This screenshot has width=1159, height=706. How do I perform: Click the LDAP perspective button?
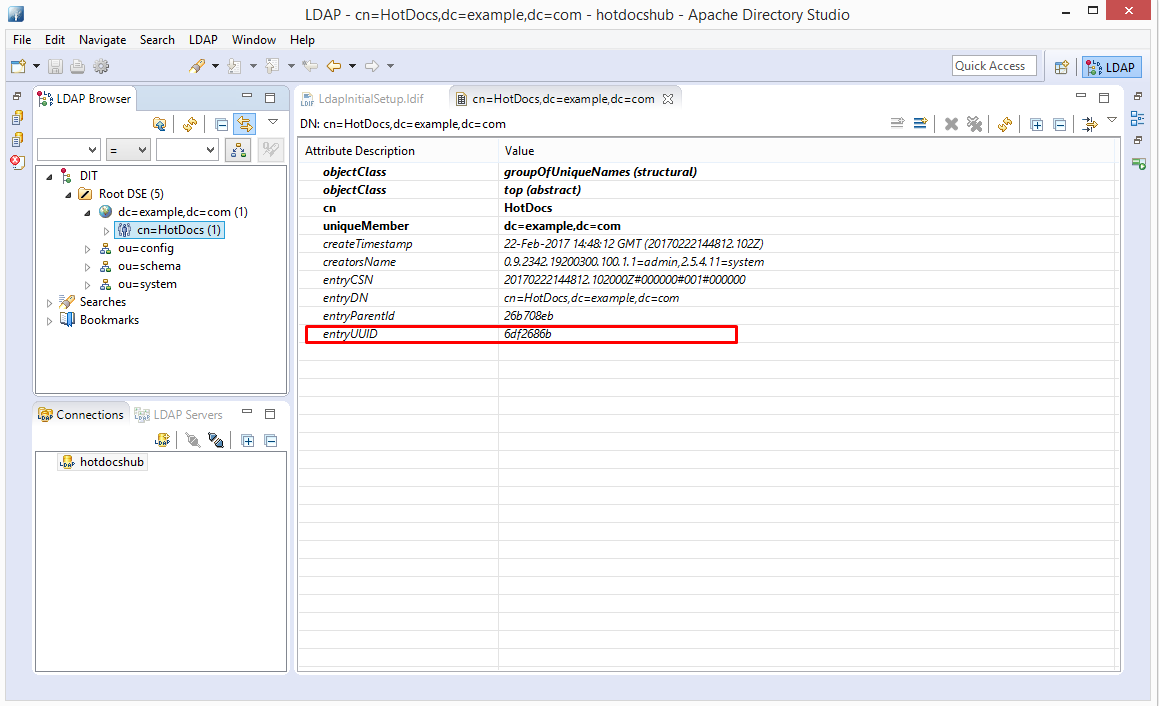(x=1111, y=67)
